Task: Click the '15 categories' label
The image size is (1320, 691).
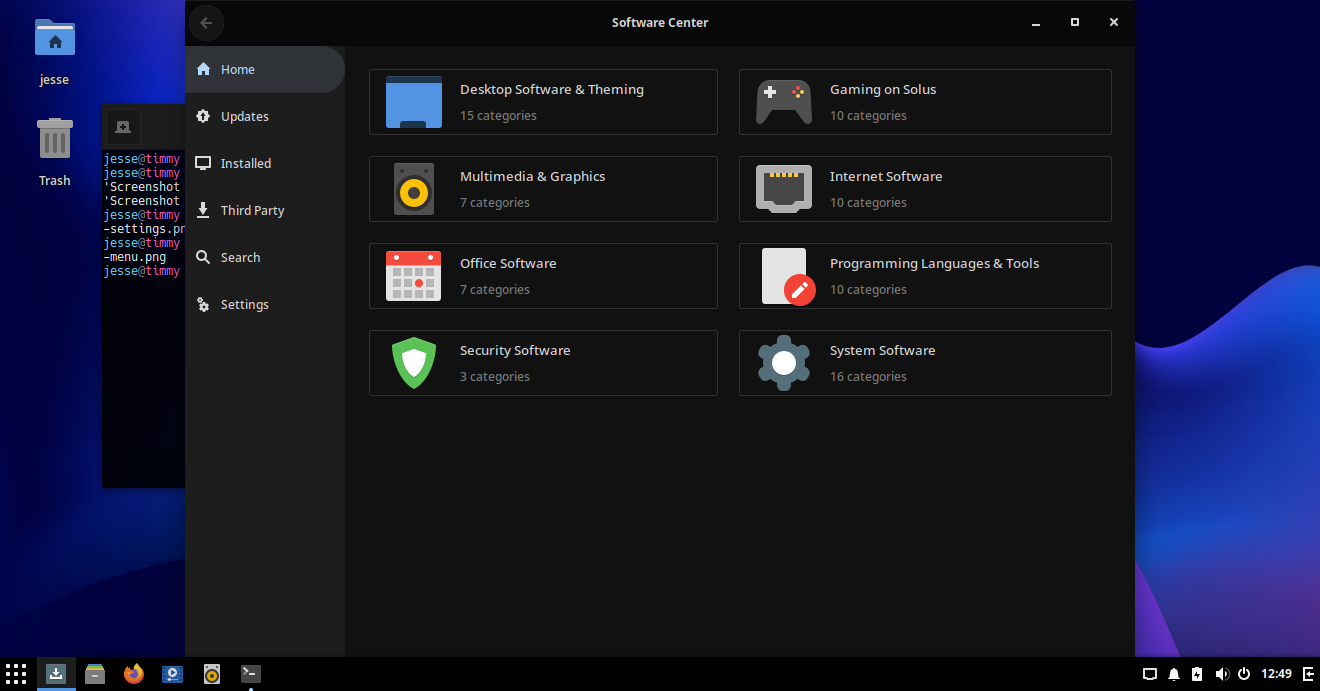Action: tap(498, 116)
